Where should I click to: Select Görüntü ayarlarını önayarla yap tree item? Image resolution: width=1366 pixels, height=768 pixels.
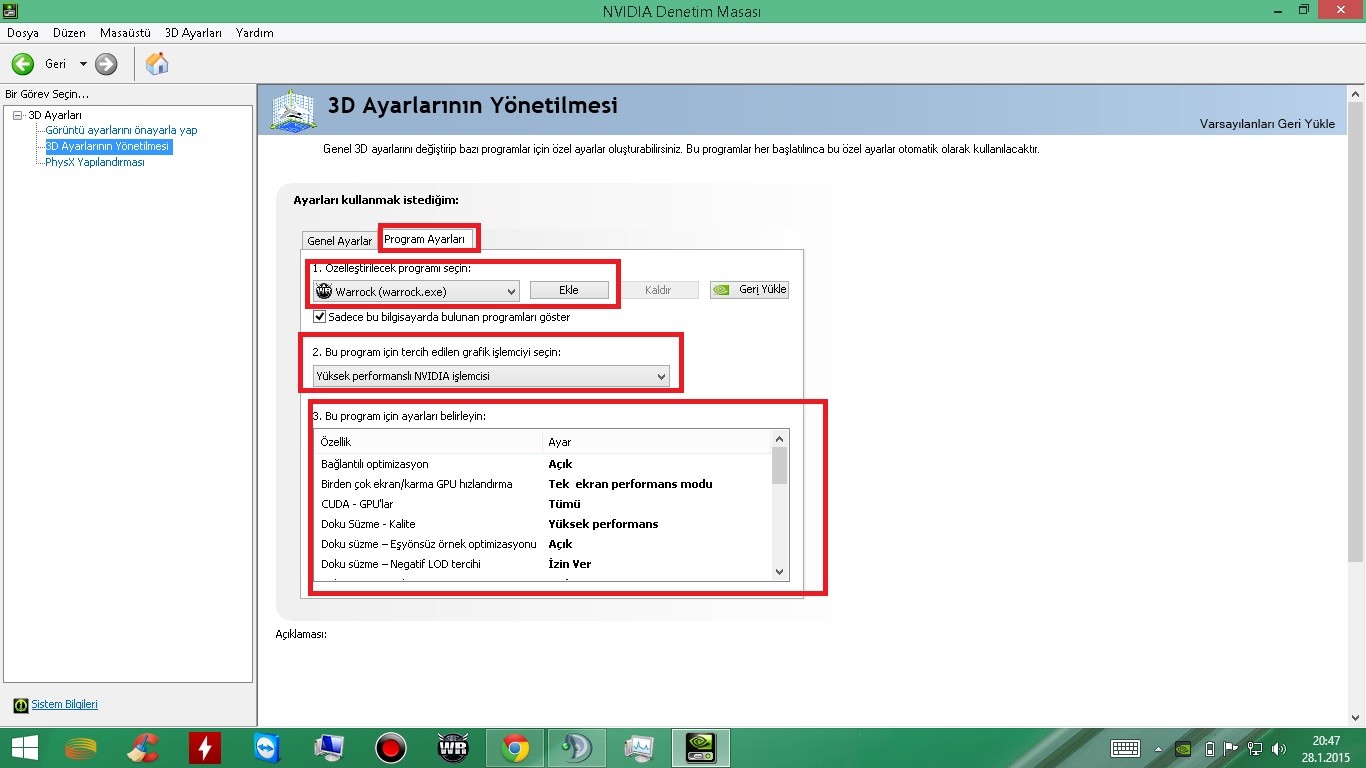121,130
